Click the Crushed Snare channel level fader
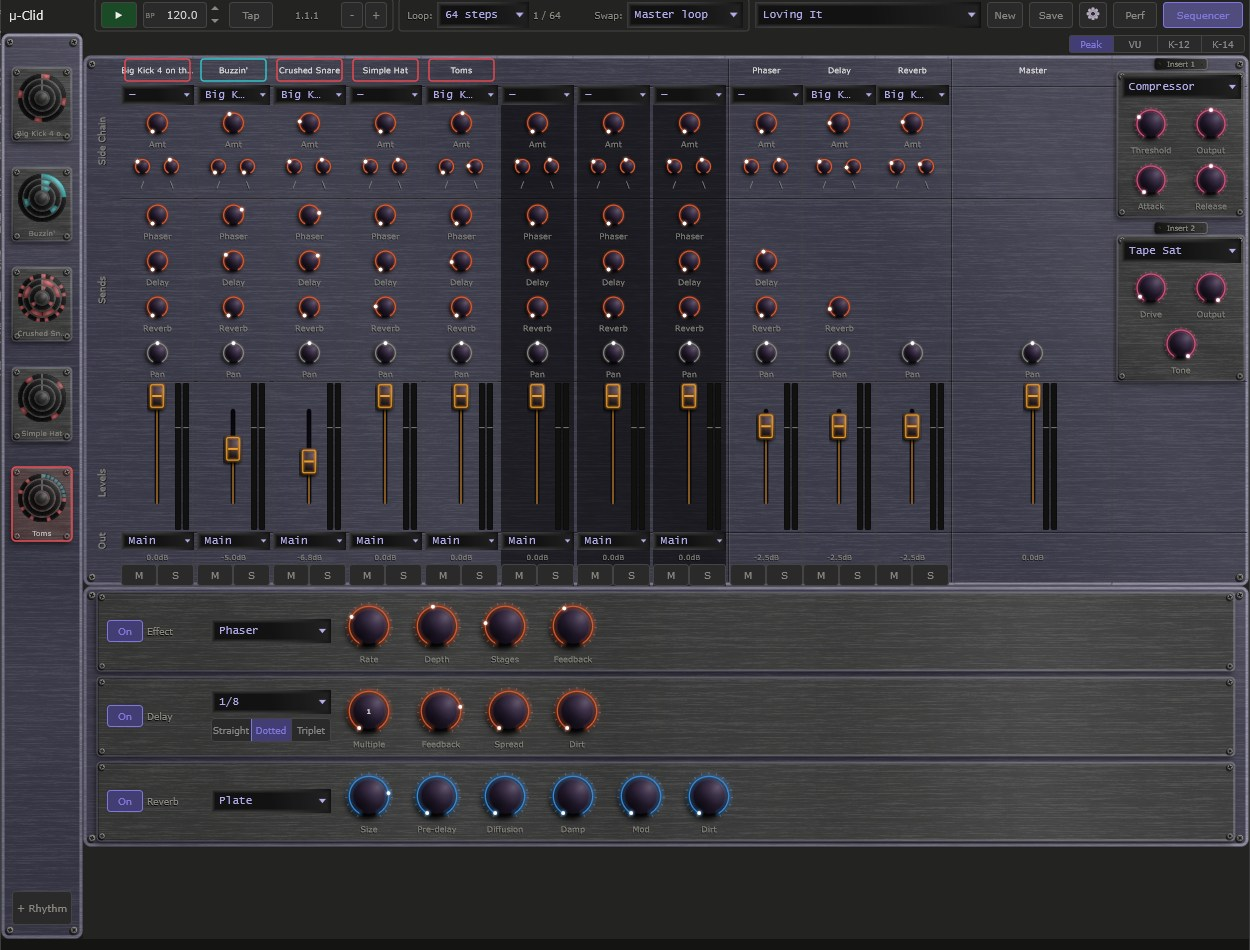 pos(309,461)
